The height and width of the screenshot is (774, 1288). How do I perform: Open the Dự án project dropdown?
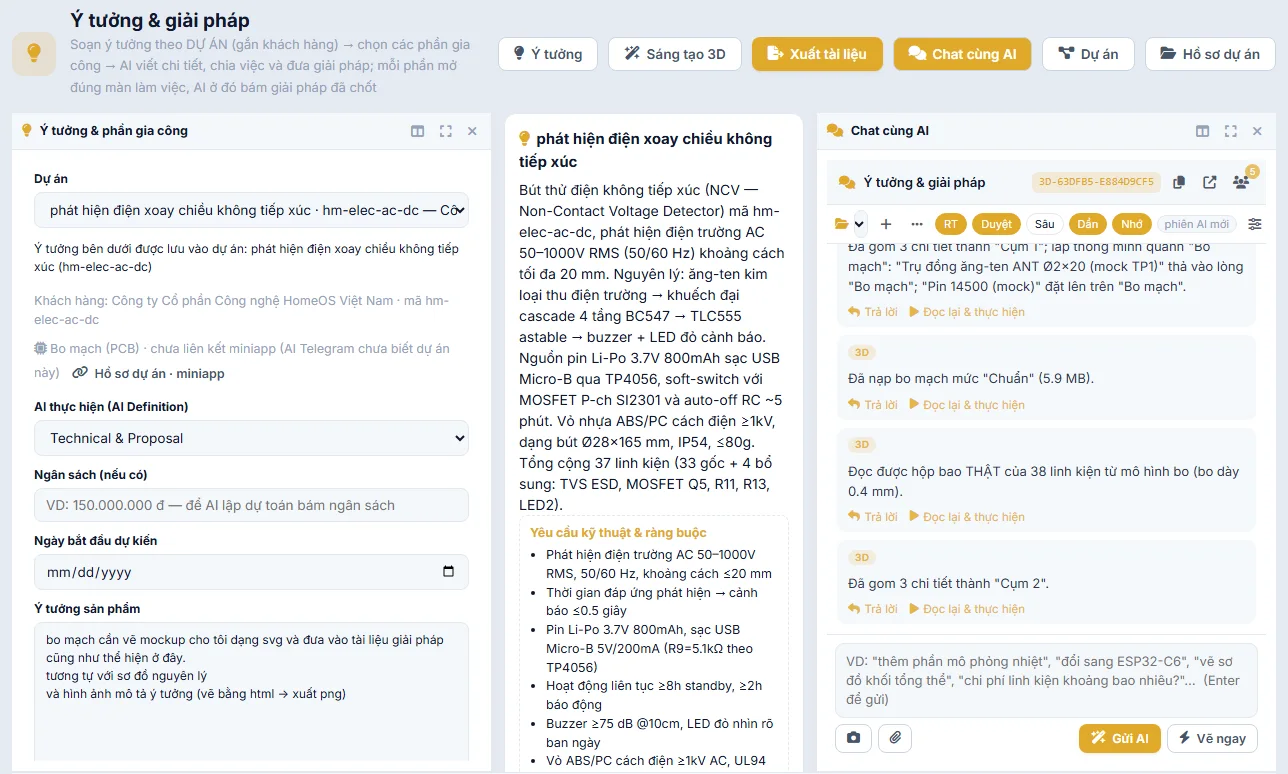coord(252,210)
